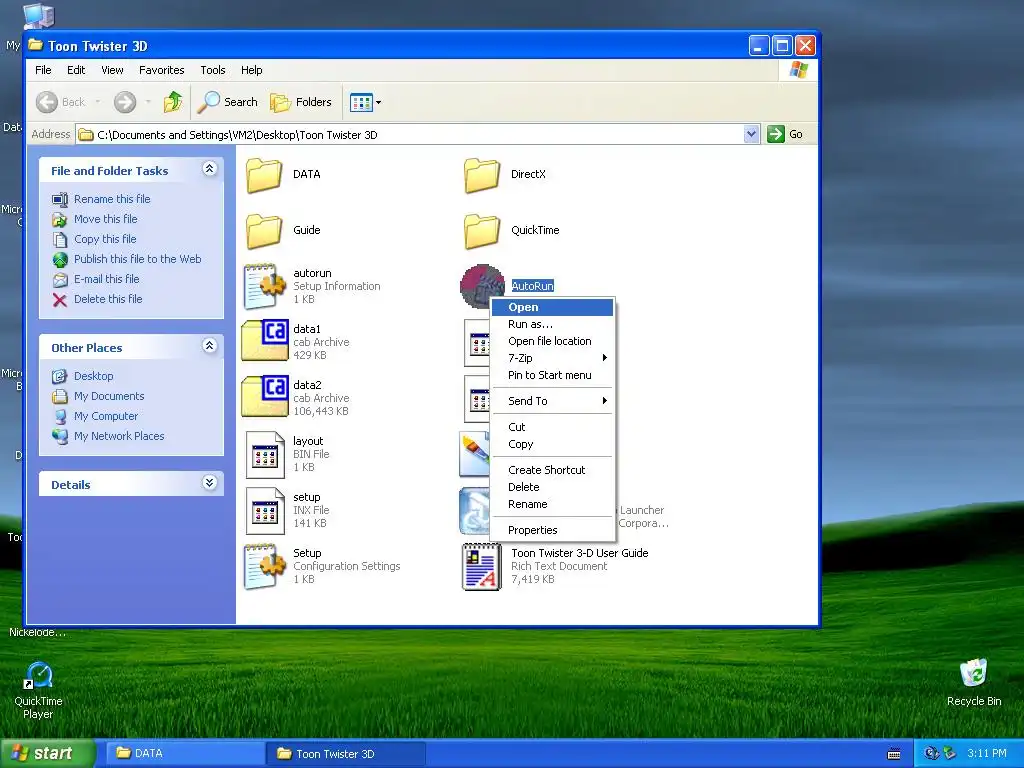Click Toon Twister 3D taskbar button
1024x768 pixels.
[346, 754]
